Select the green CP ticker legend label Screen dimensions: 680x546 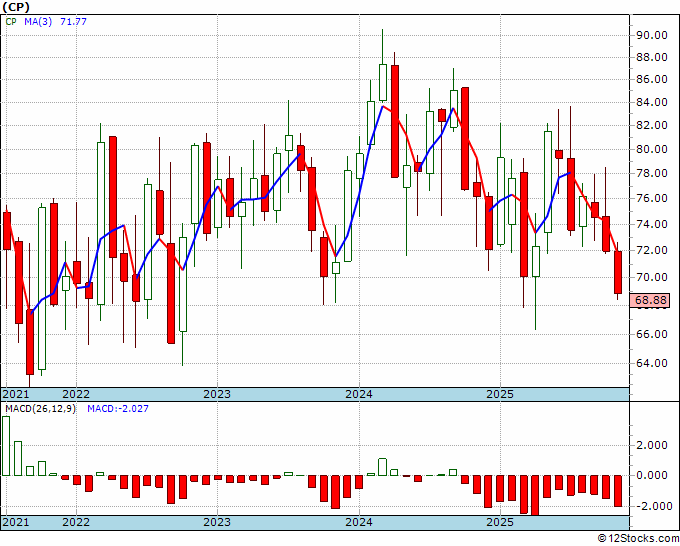point(11,21)
